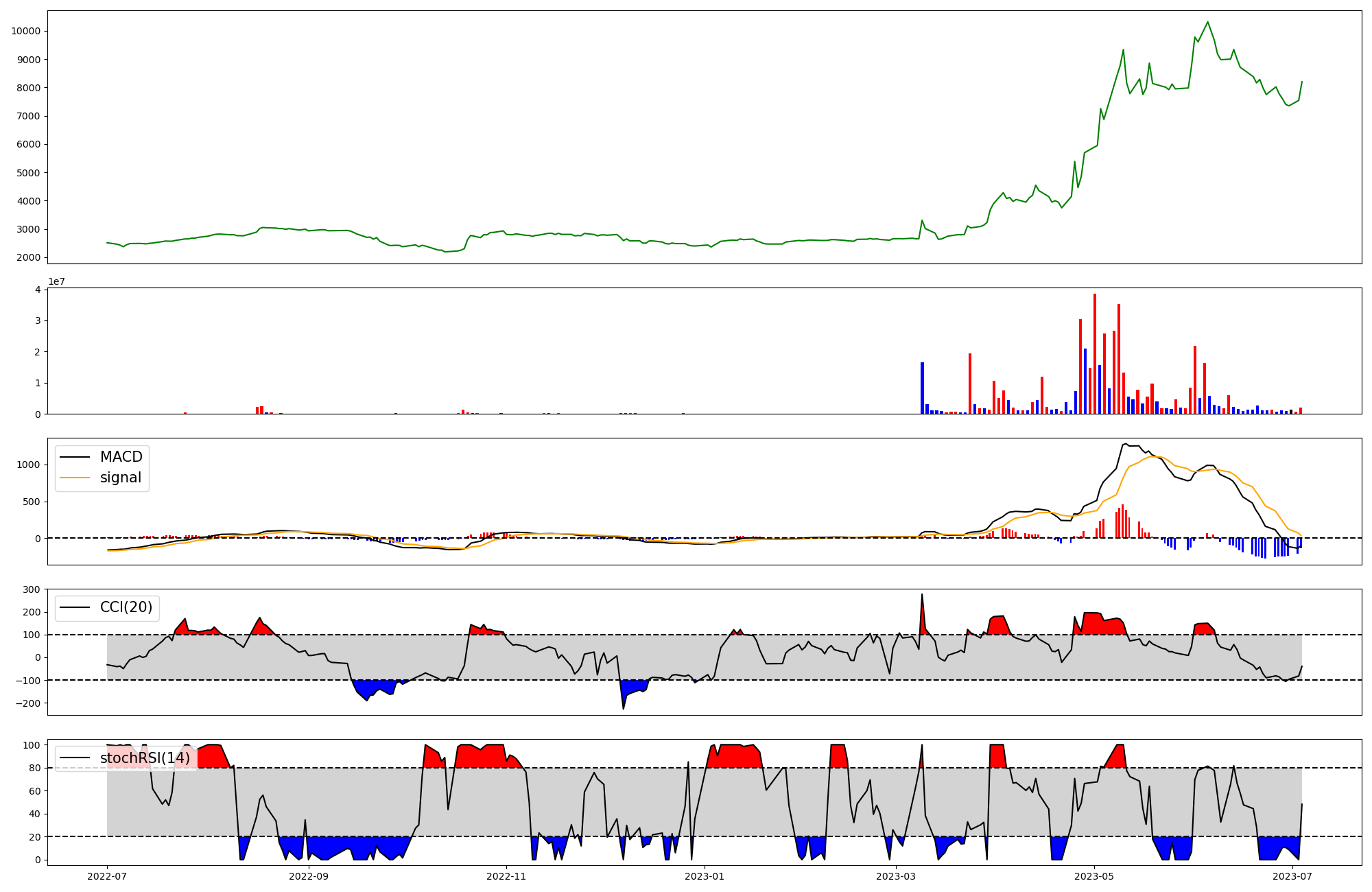
Task: Click the signal legend text
Action: 120,478
